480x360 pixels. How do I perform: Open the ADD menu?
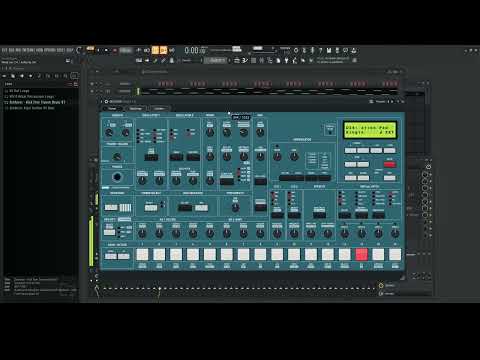[x=18, y=50]
